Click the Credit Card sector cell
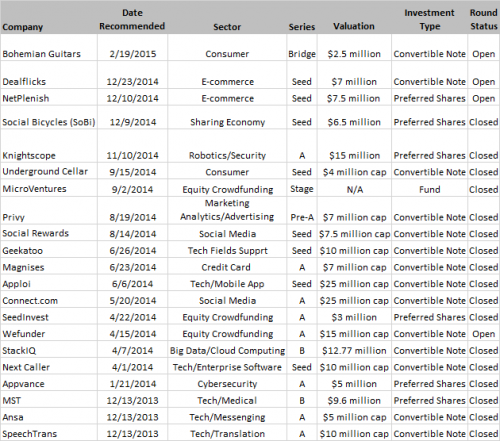 pos(226,267)
